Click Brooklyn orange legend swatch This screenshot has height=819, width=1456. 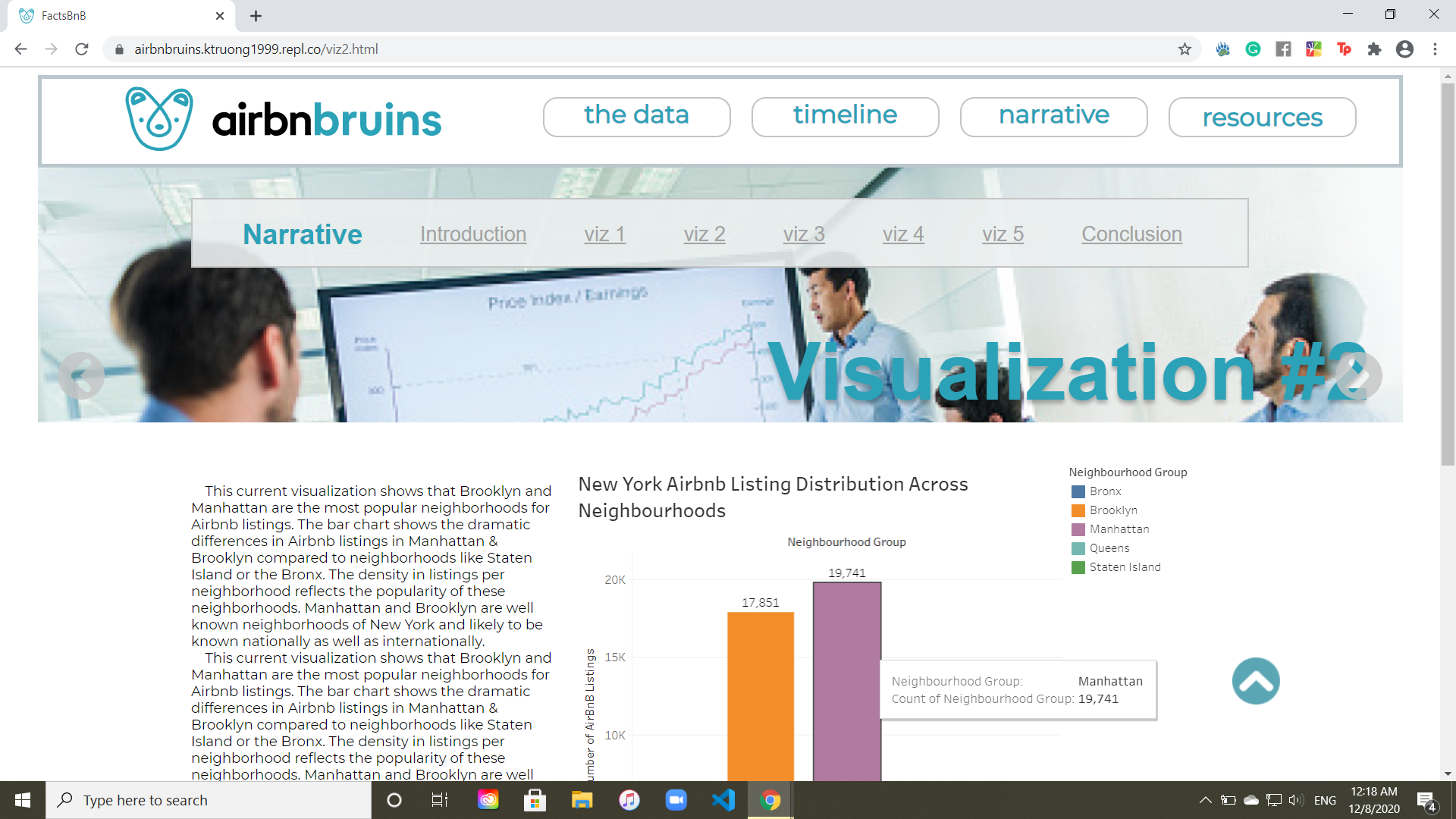(1078, 510)
